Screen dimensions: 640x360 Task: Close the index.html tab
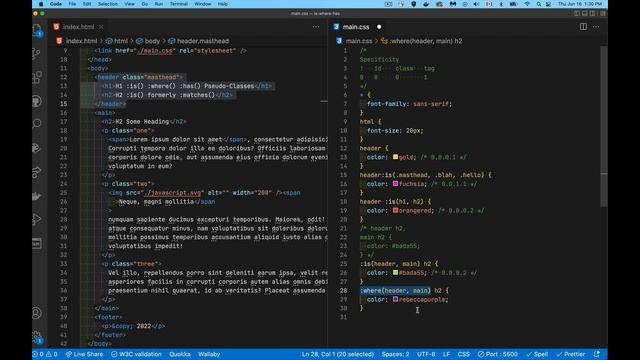click(101, 27)
